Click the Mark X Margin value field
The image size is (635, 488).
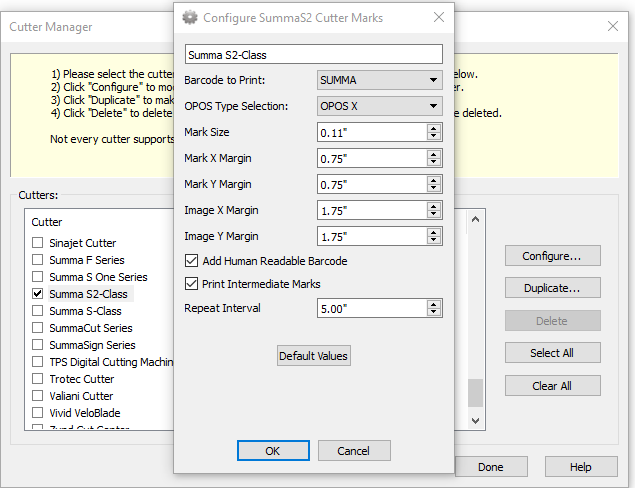pyautogui.click(x=372, y=158)
